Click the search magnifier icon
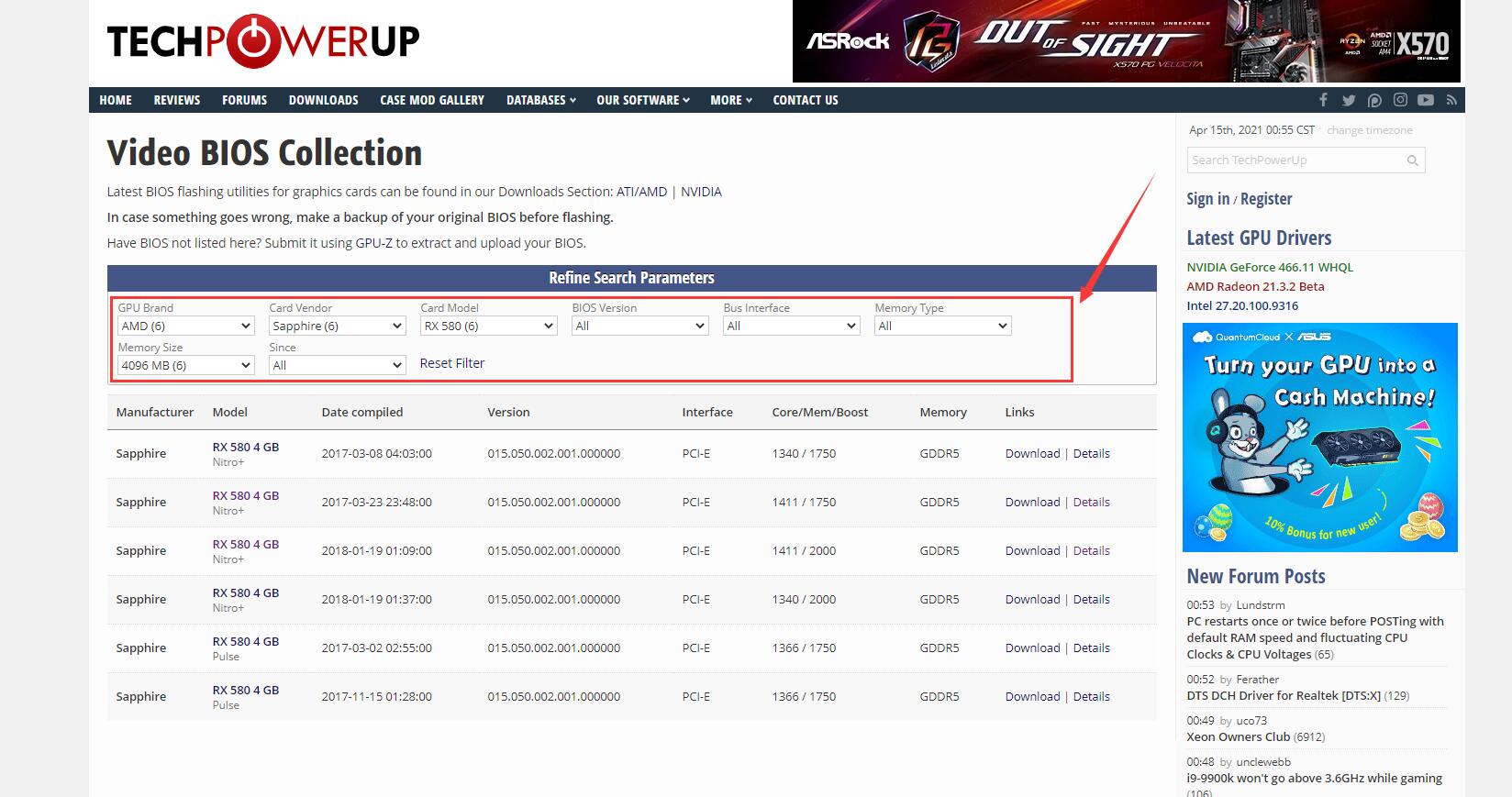Screen dimensions: 1512x797 pyautogui.click(x=1413, y=161)
